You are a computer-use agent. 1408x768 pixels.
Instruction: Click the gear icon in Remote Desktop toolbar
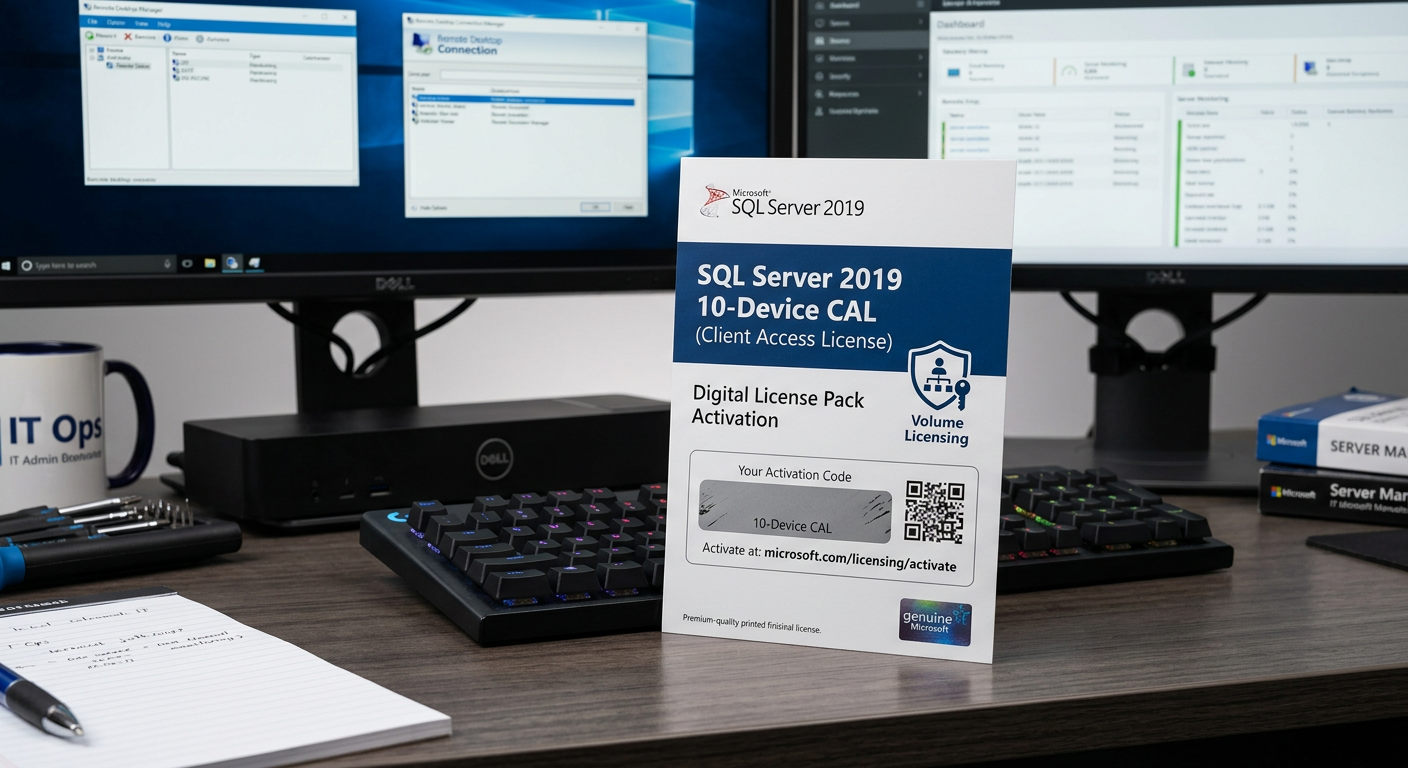(199, 38)
